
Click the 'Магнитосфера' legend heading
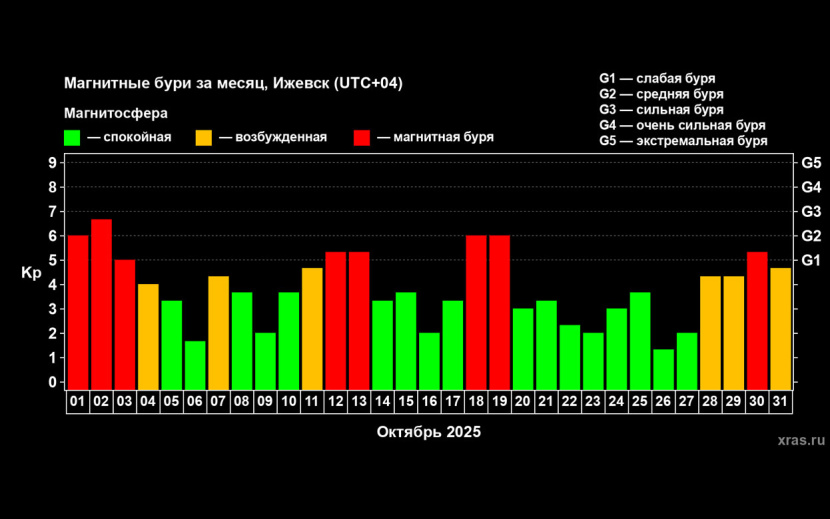point(115,113)
